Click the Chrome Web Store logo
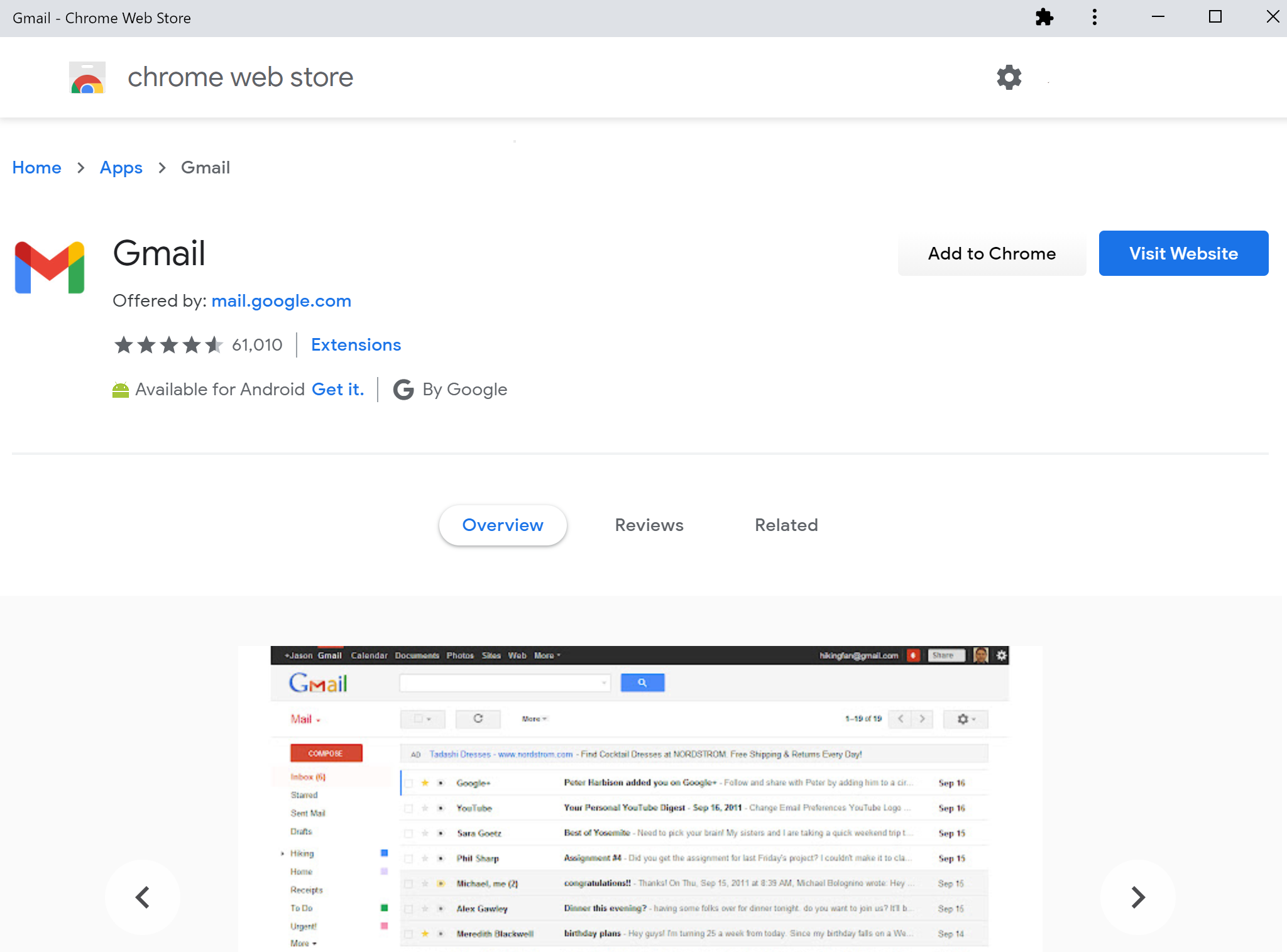The image size is (1287, 952). 87,77
